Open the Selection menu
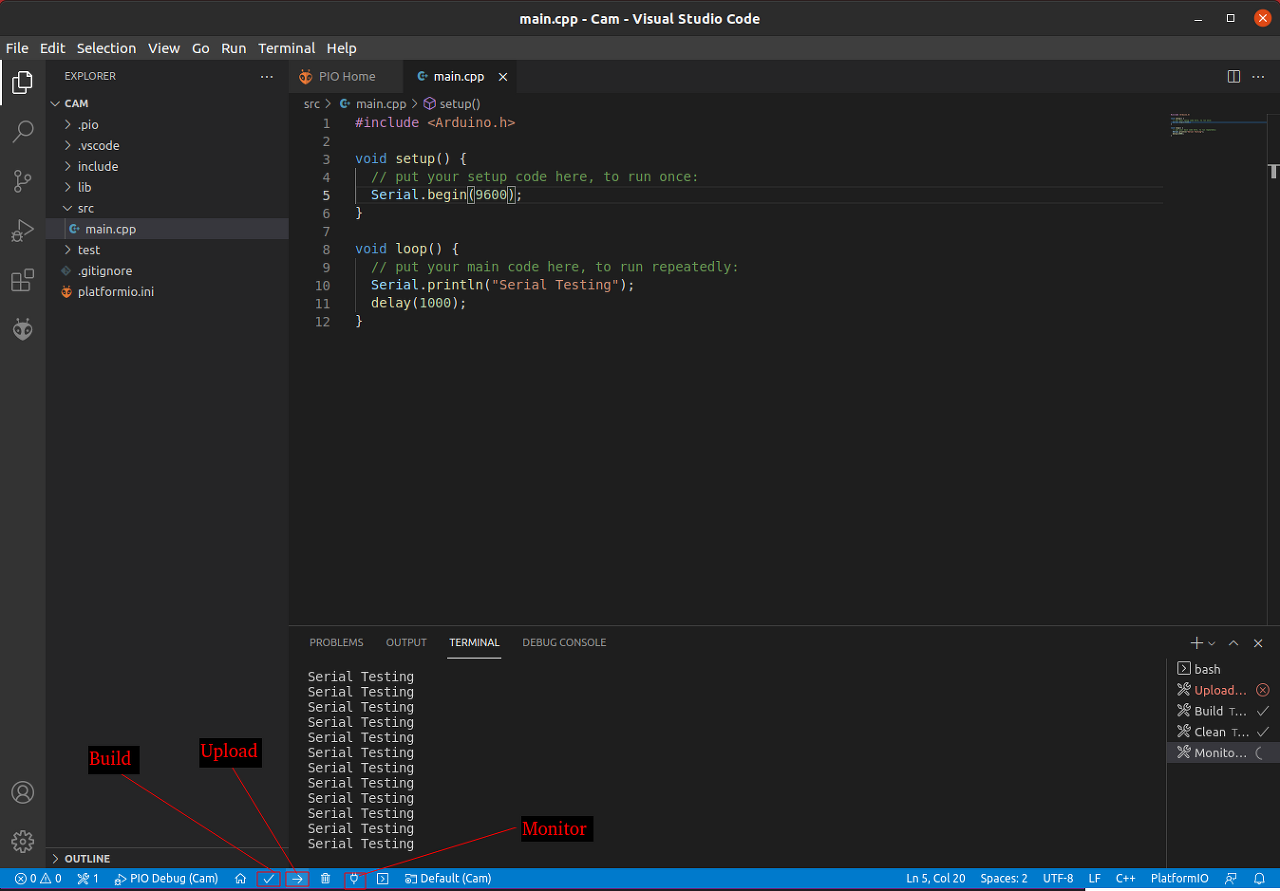This screenshot has width=1280, height=891. tap(106, 48)
